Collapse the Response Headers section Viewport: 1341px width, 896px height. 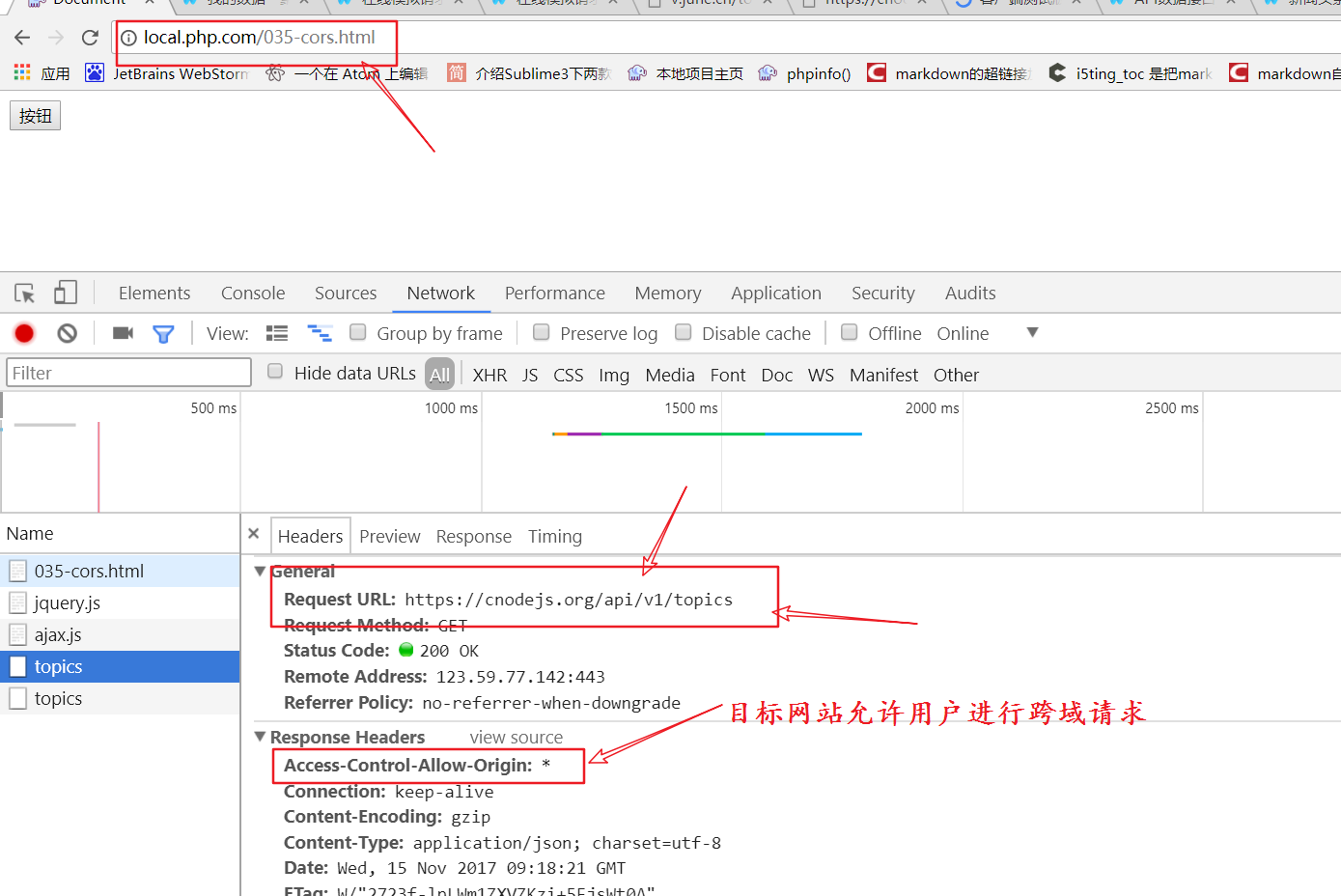[x=260, y=737]
